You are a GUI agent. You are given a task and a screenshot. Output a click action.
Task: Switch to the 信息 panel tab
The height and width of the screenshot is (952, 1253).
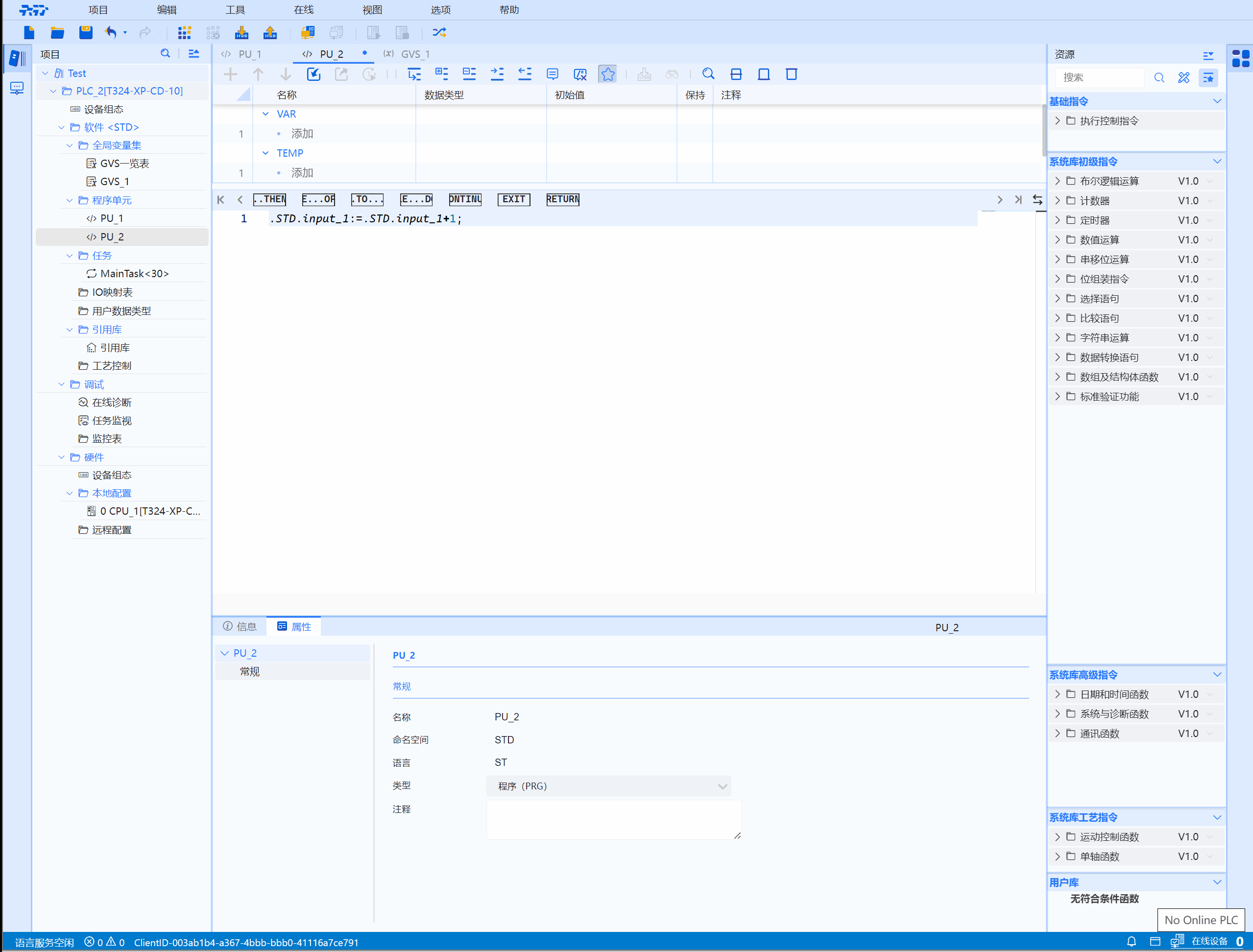point(240,626)
